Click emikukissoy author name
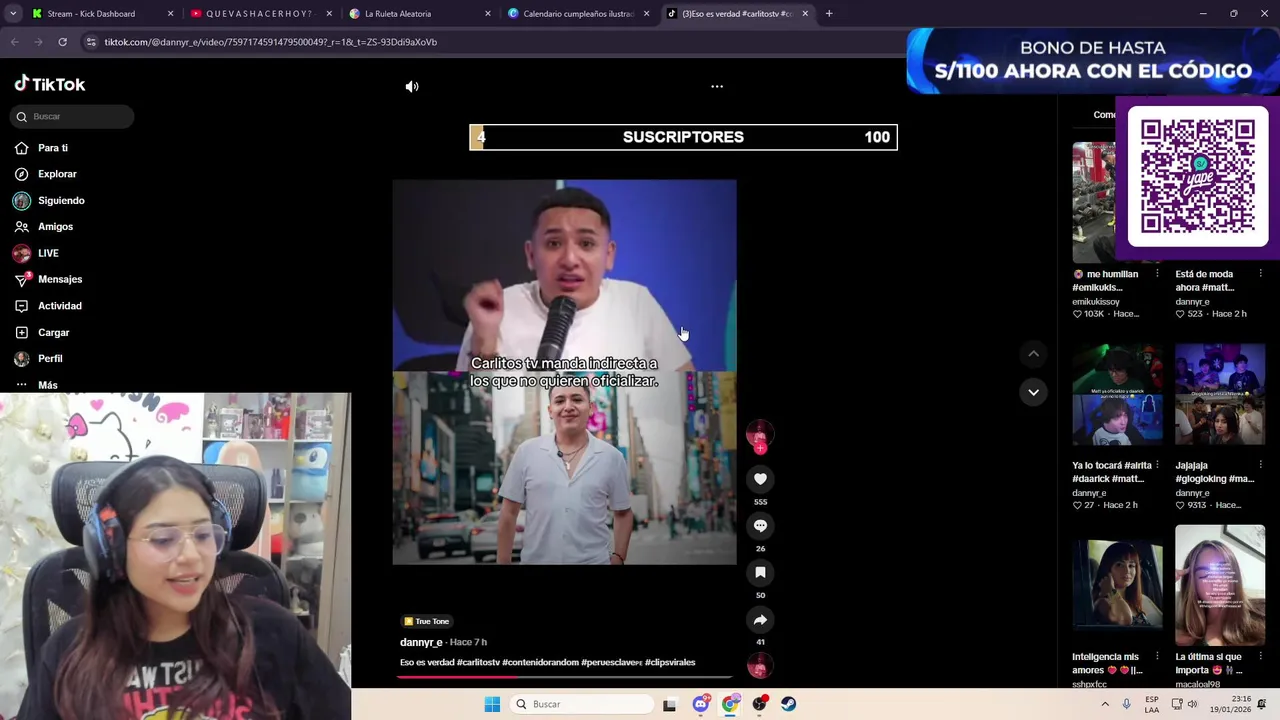 [1096, 301]
